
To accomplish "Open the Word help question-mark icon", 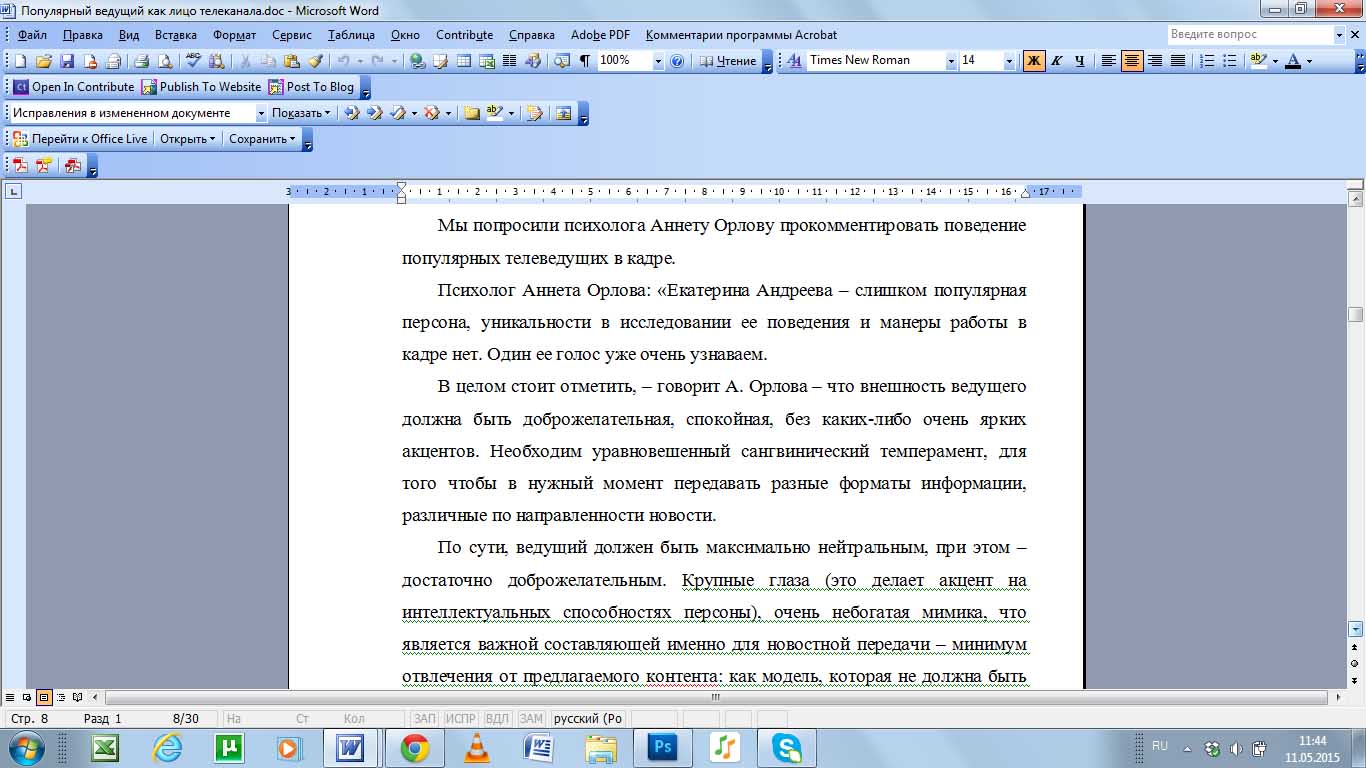I will pyautogui.click(x=677, y=61).
